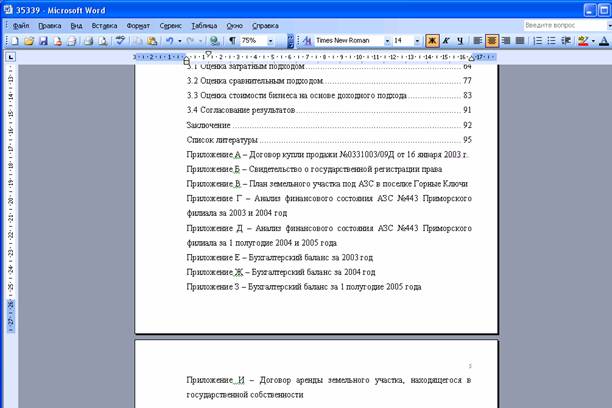
Task: Open Print Preview with magnifier page icon
Action: tap(103, 41)
